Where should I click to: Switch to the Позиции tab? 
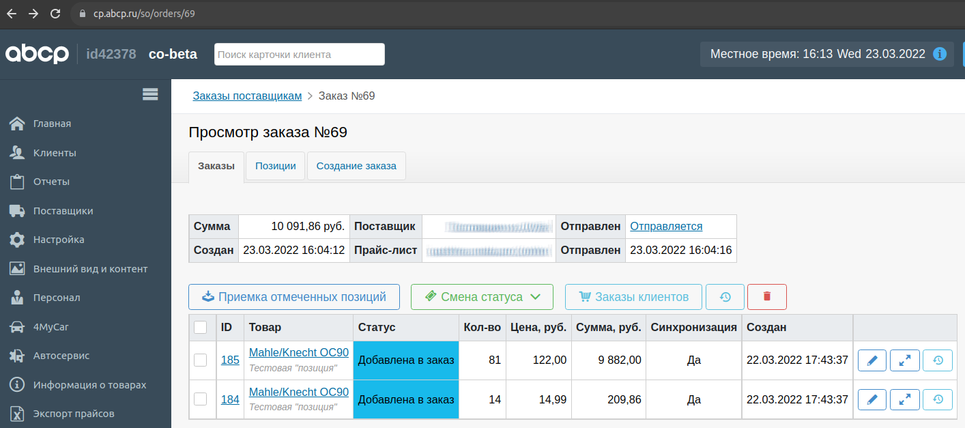point(275,166)
